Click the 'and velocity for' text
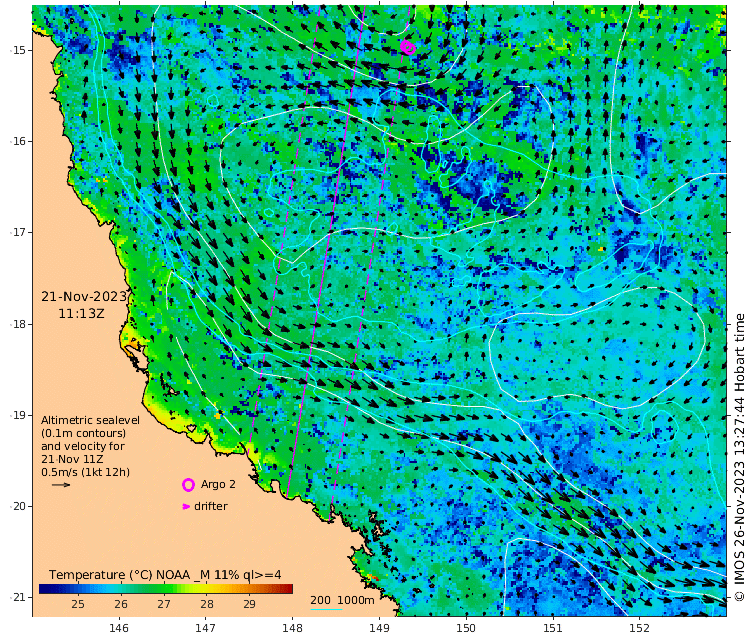The image size is (750, 640). tap(83, 446)
